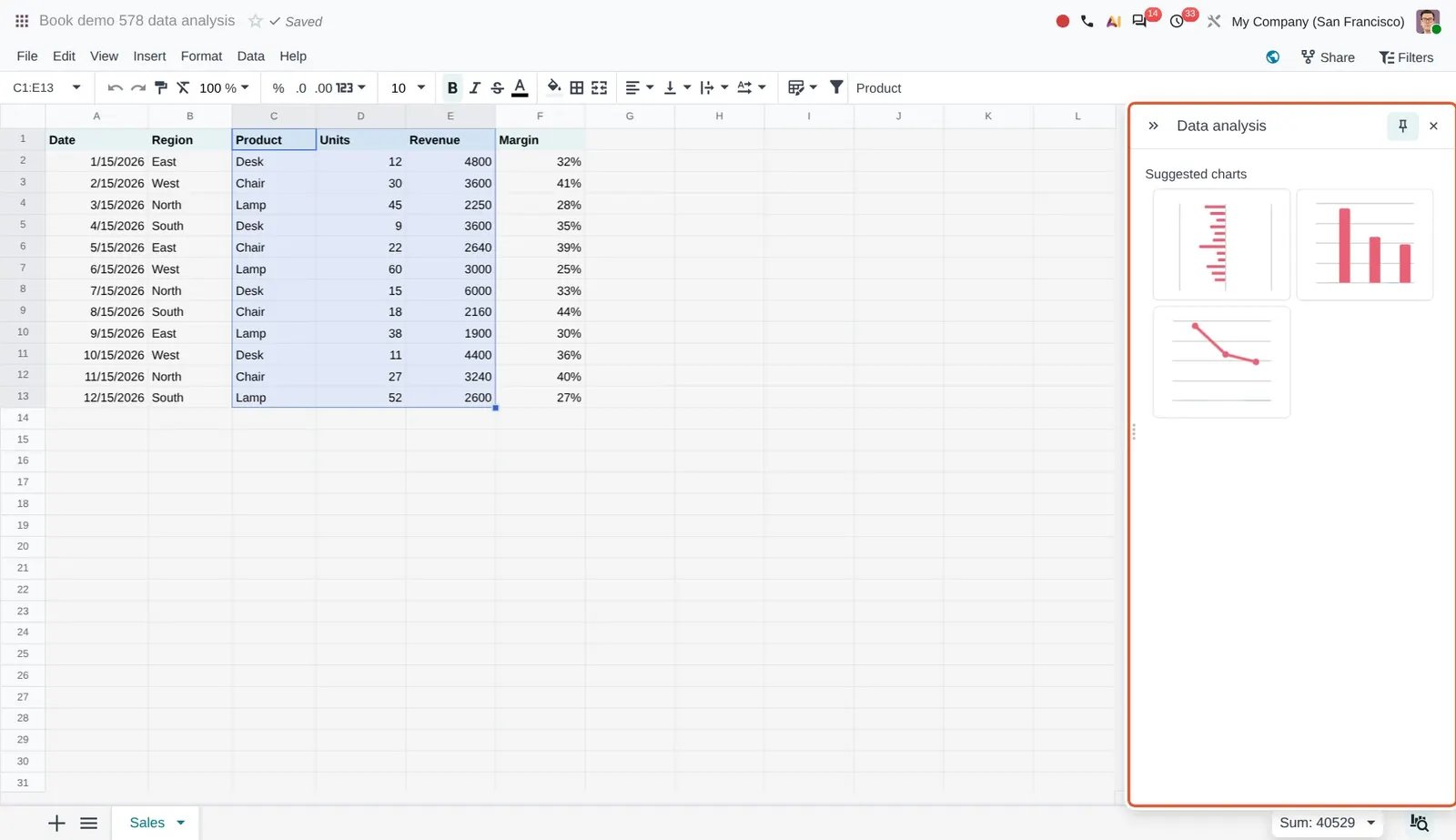Open the vertical align dropdown
Viewport: 1456px width, 840px height.
click(x=677, y=88)
